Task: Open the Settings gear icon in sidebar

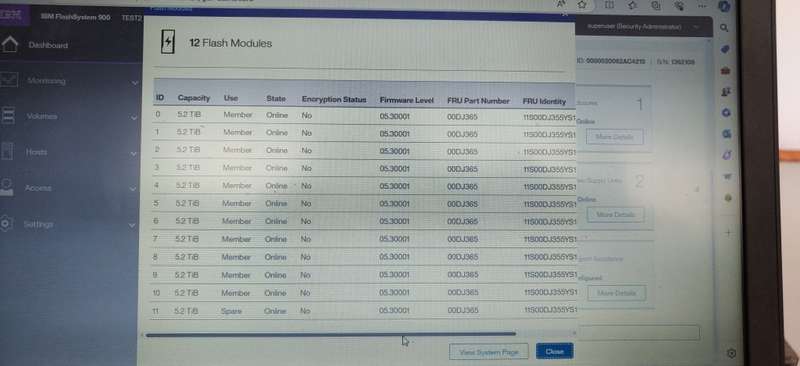Action: (x=6, y=224)
